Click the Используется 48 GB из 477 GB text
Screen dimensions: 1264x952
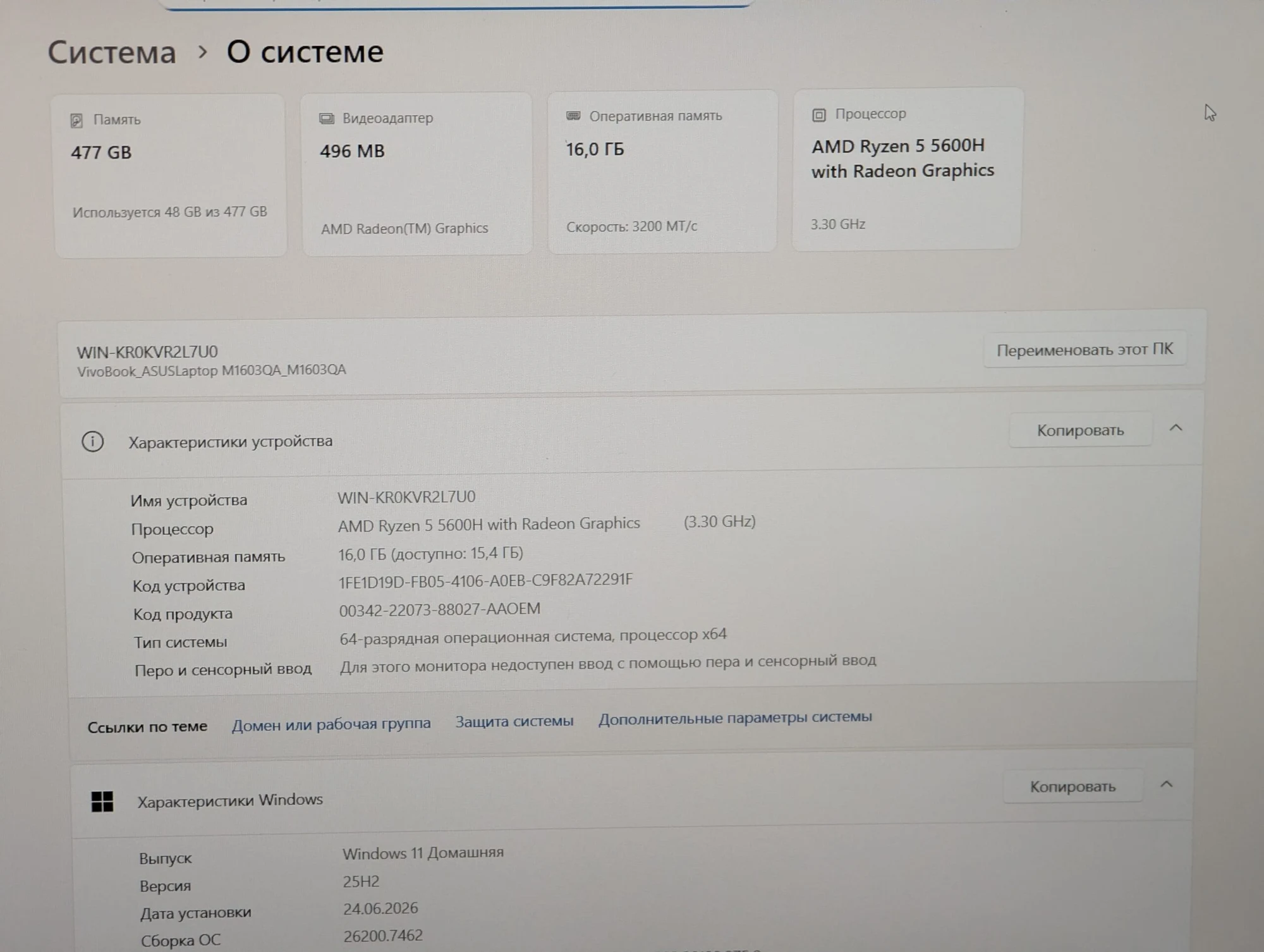click(x=170, y=212)
